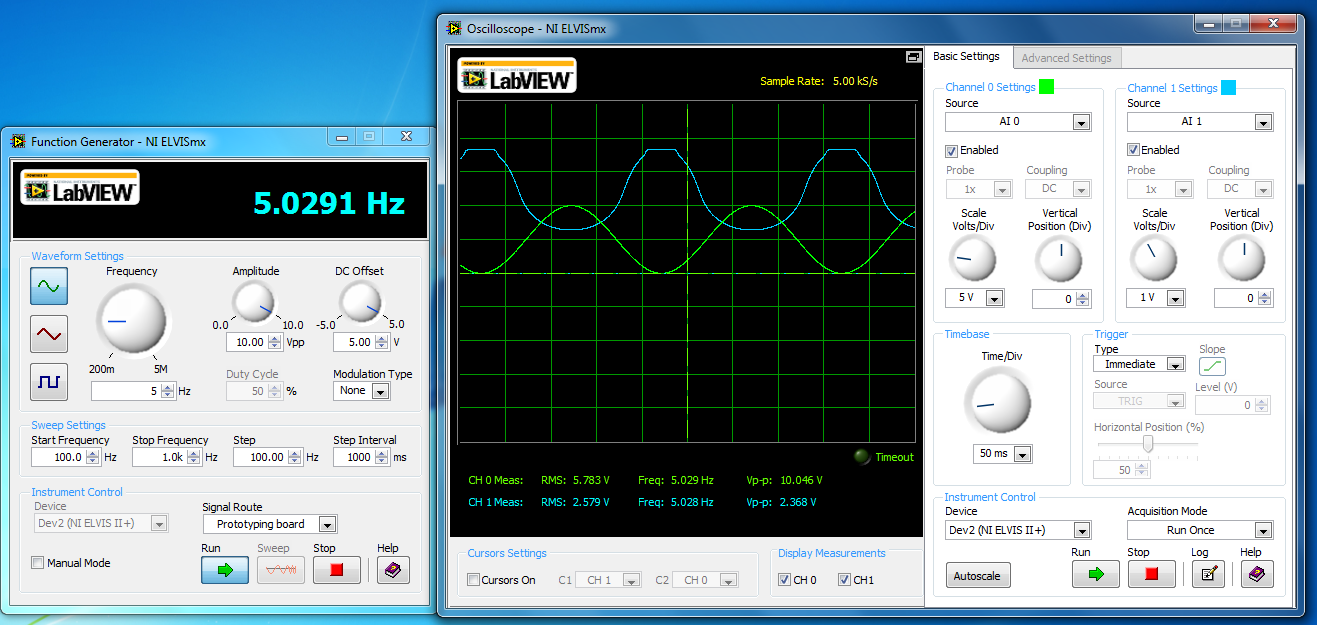The height and width of the screenshot is (625, 1317).
Task: Click the DC Offset voltage field
Action: click(x=354, y=342)
